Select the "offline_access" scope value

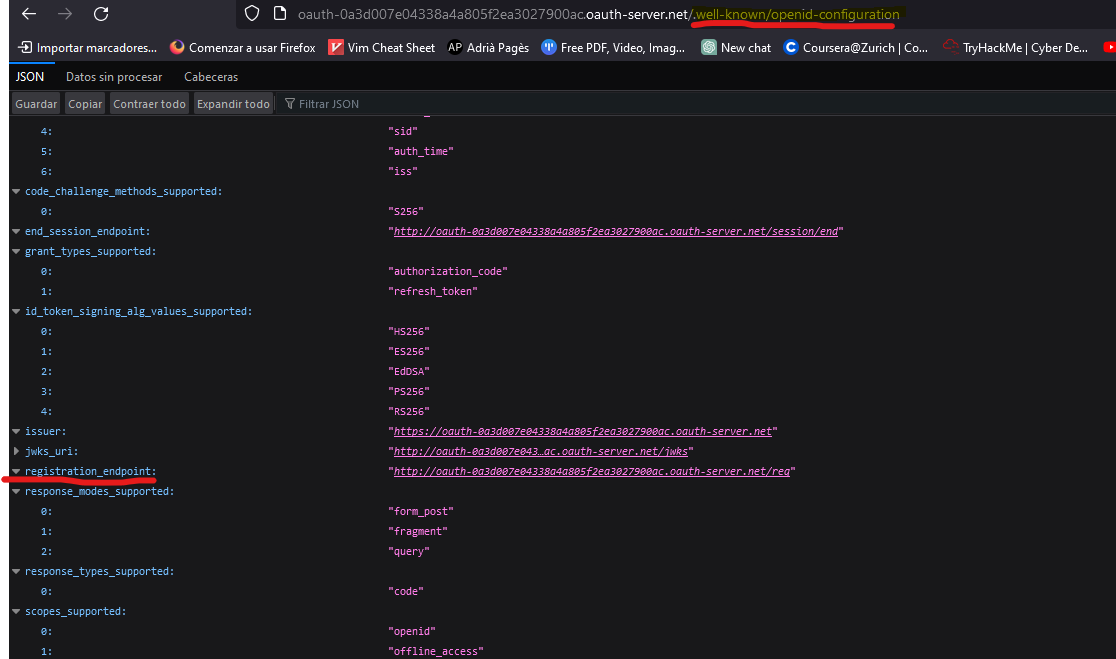[436, 651]
